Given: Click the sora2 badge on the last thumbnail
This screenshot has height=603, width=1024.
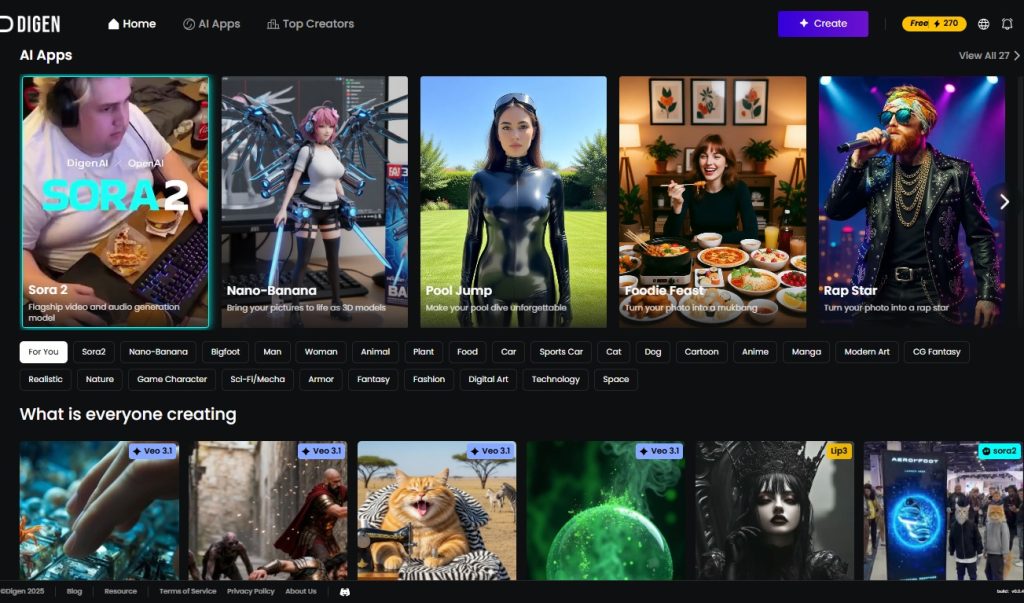Looking at the screenshot, I should [x=998, y=451].
